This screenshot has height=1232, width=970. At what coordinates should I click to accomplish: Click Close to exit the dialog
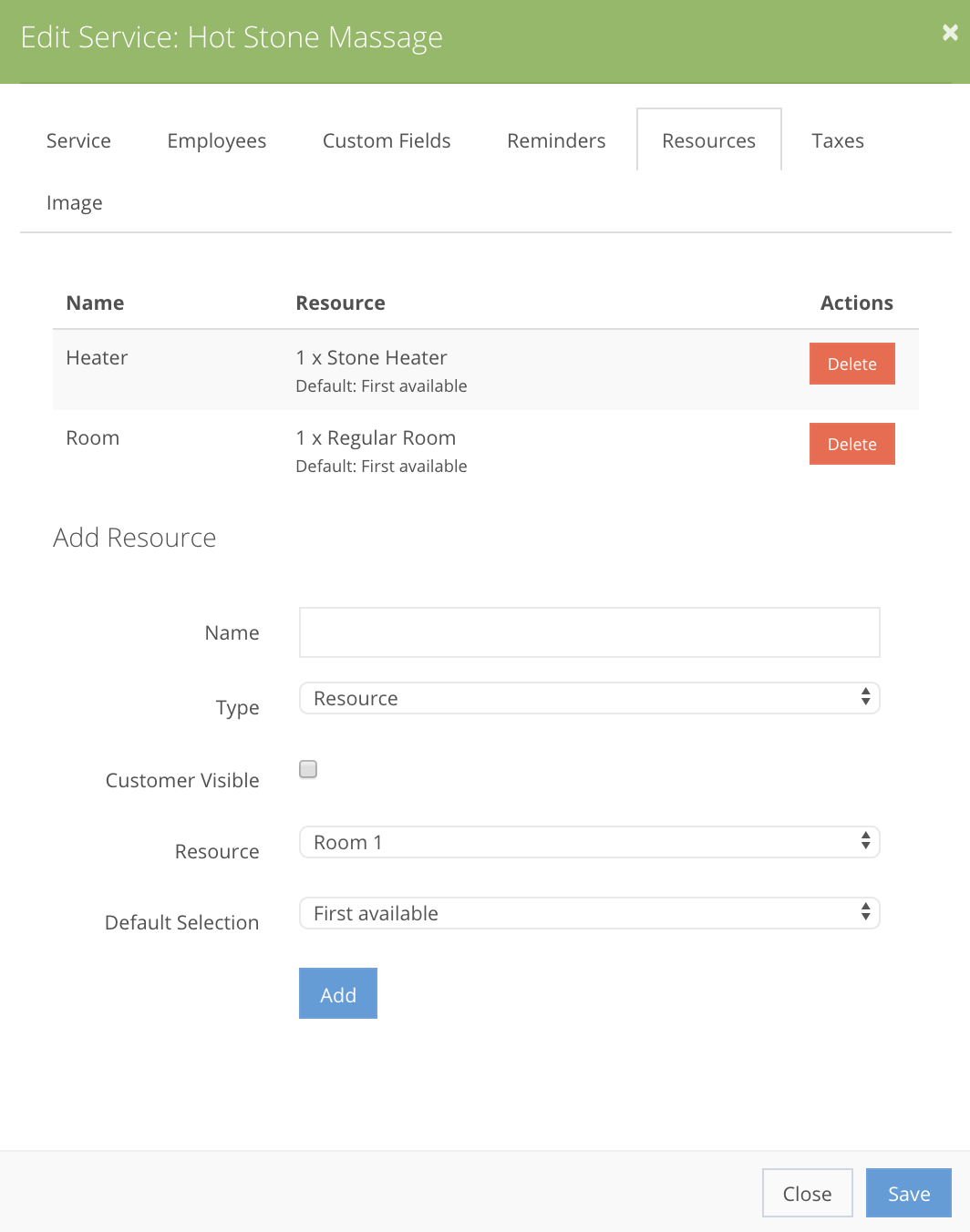click(807, 1193)
